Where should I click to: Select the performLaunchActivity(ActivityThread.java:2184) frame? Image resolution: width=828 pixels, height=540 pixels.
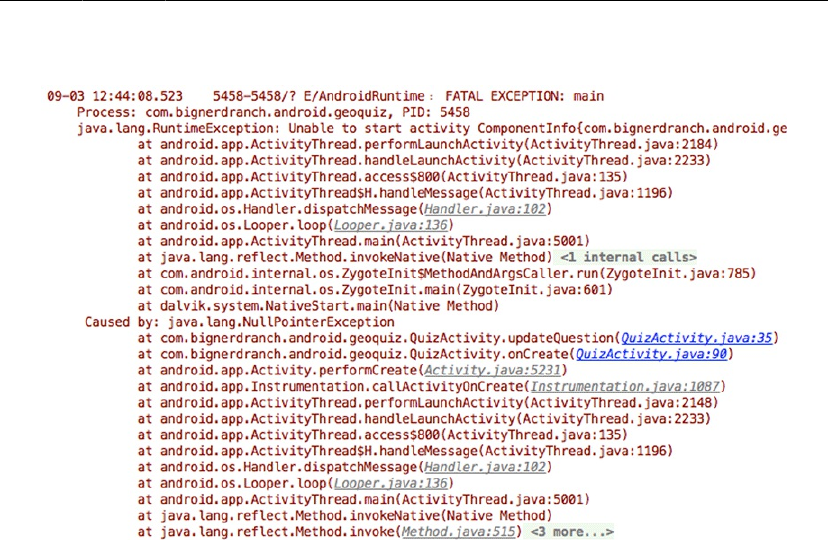point(428,144)
